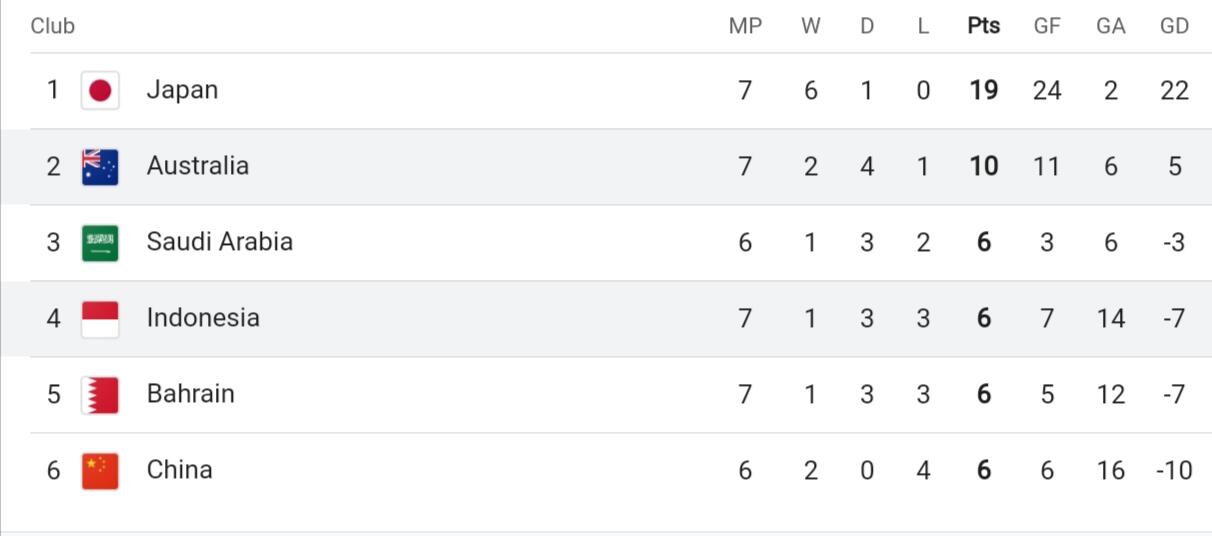
Task: Click Japan's 19 points value
Action: 984,91
